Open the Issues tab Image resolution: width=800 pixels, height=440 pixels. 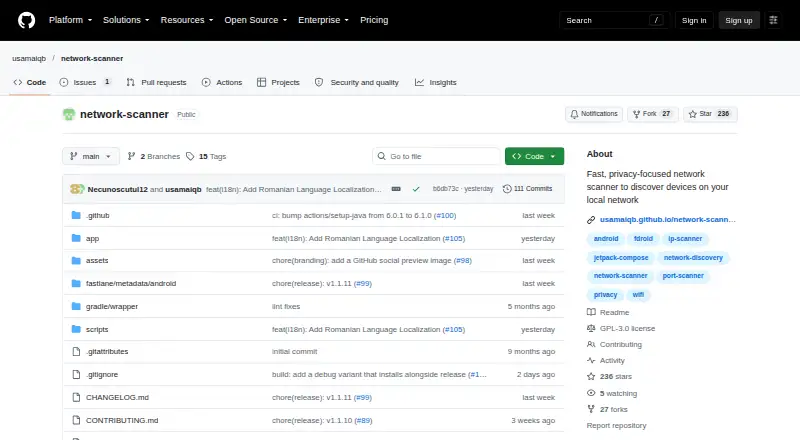pyautogui.click(x=85, y=82)
